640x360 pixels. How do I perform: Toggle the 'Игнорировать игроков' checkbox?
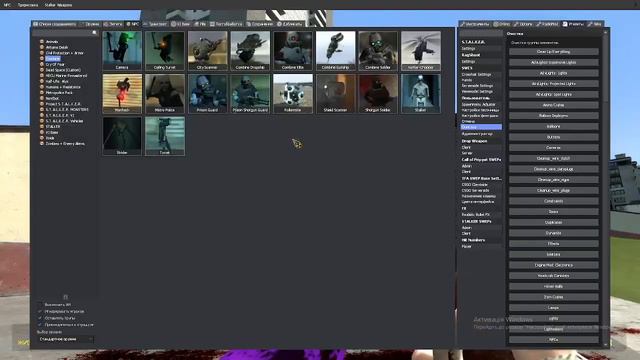[40, 311]
